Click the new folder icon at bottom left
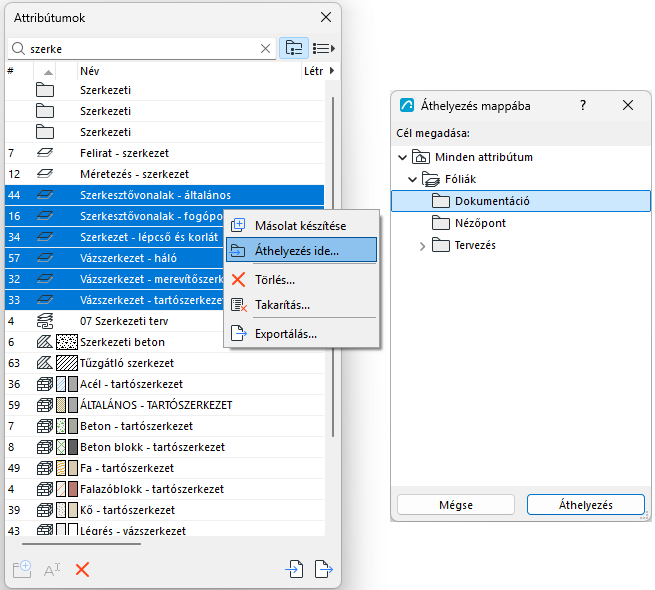This screenshot has width=655, height=590. pyautogui.click(x=22, y=569)
